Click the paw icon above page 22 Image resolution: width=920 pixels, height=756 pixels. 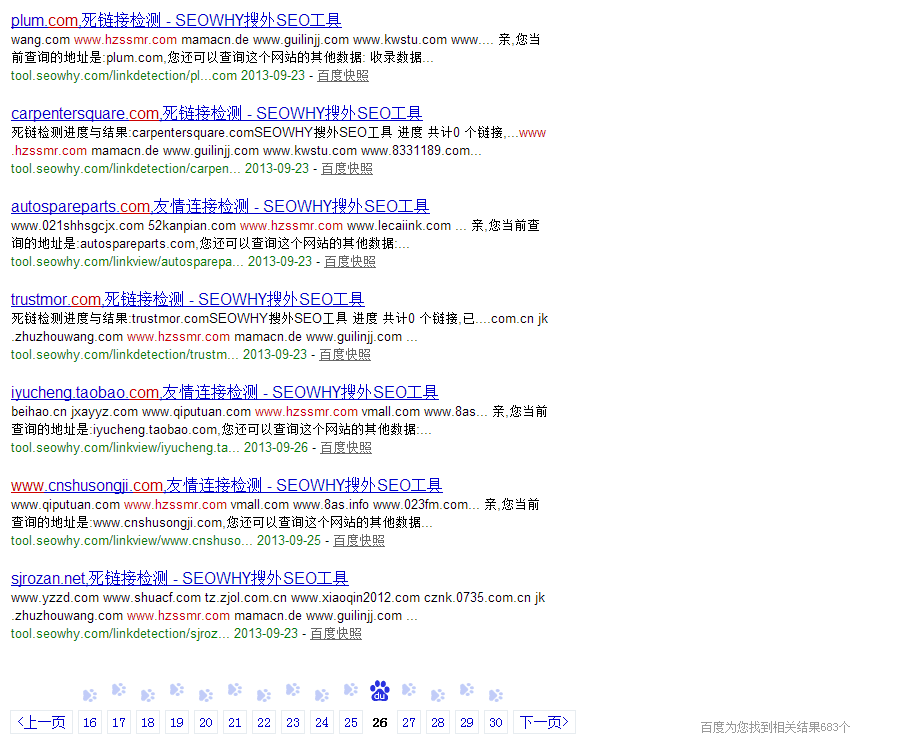[264, 695]
